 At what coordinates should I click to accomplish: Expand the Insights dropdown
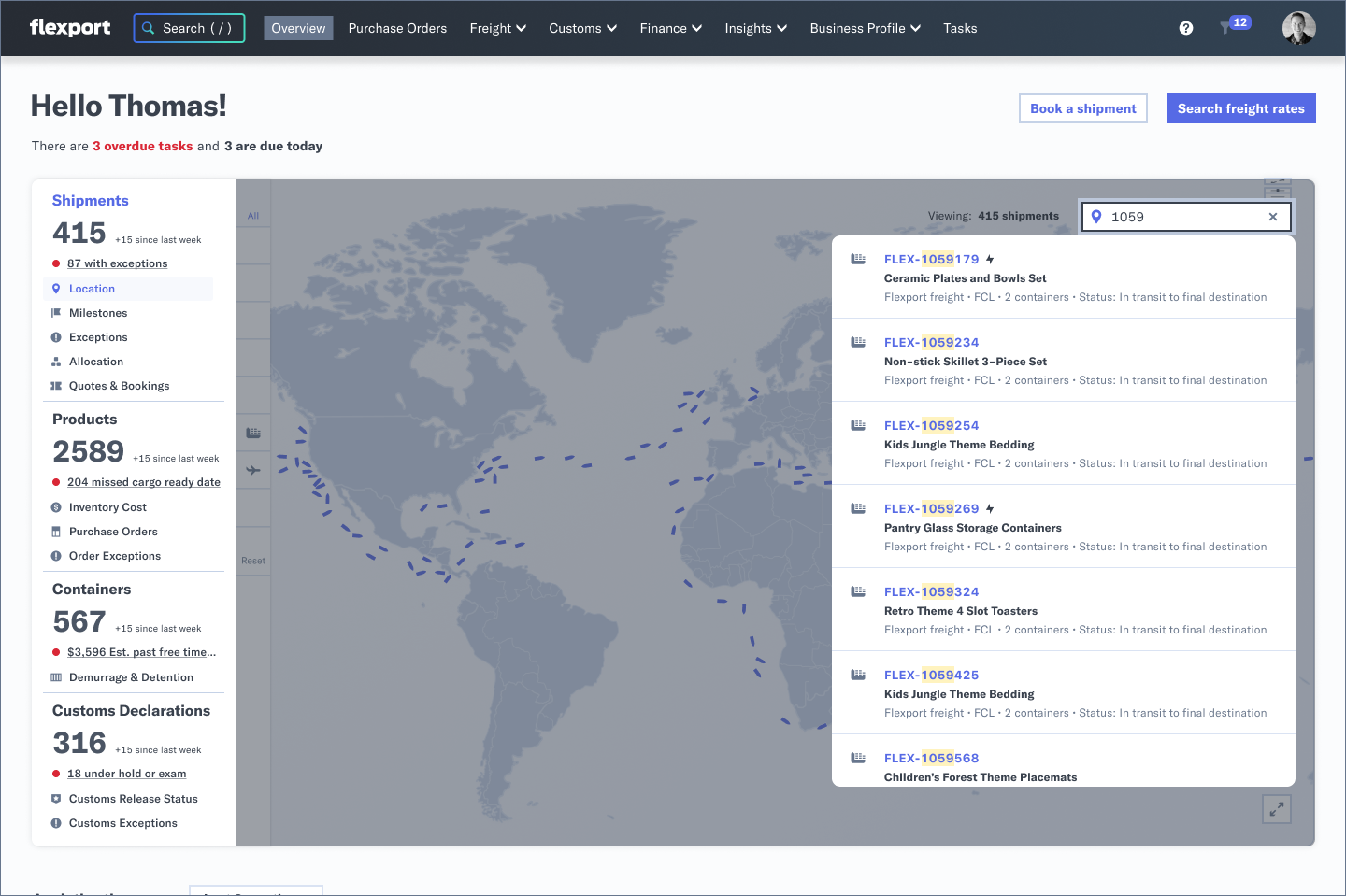755,28
